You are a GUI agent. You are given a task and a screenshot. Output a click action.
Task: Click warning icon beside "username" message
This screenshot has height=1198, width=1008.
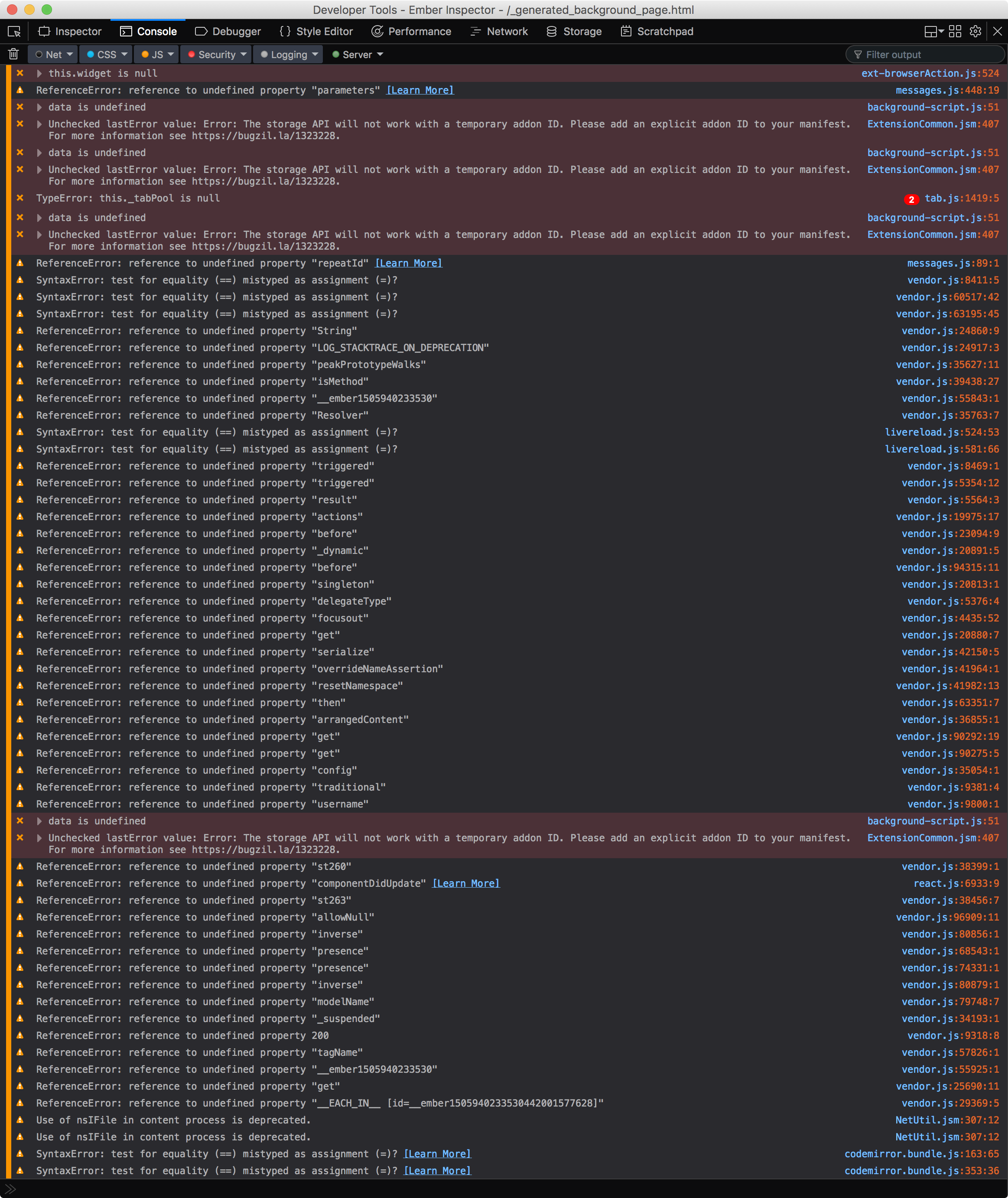[20, 804]
